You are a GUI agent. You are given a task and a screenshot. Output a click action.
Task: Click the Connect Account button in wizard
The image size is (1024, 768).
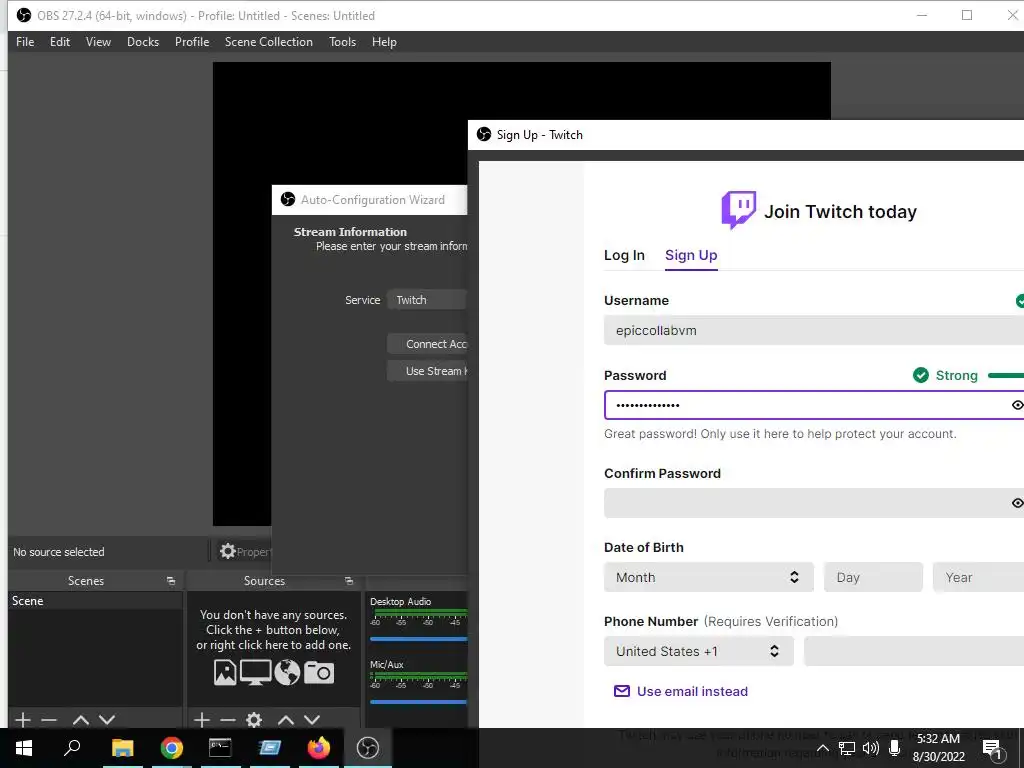[x=427, y=344]
